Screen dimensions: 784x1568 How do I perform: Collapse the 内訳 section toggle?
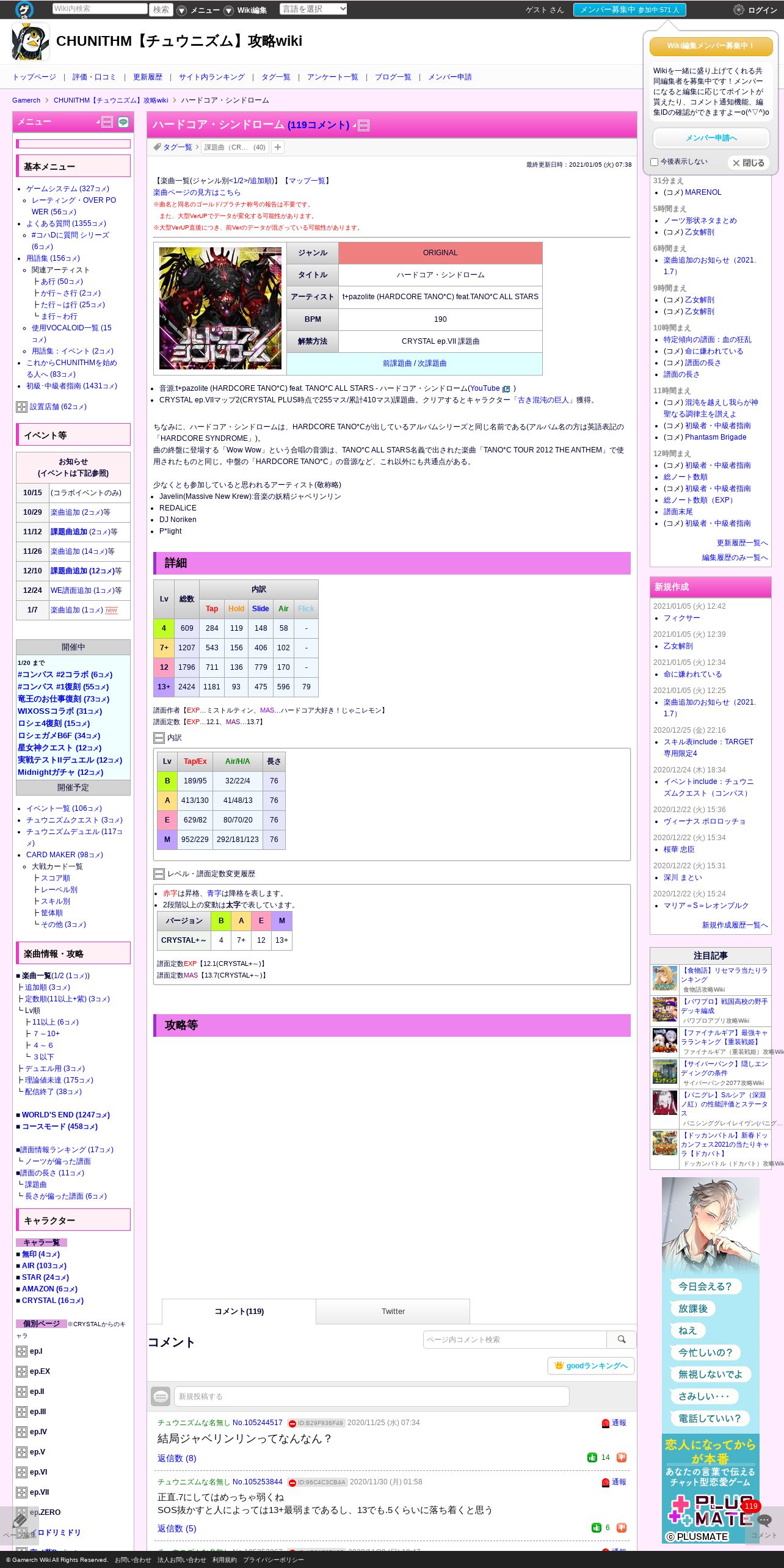(159, 738)
